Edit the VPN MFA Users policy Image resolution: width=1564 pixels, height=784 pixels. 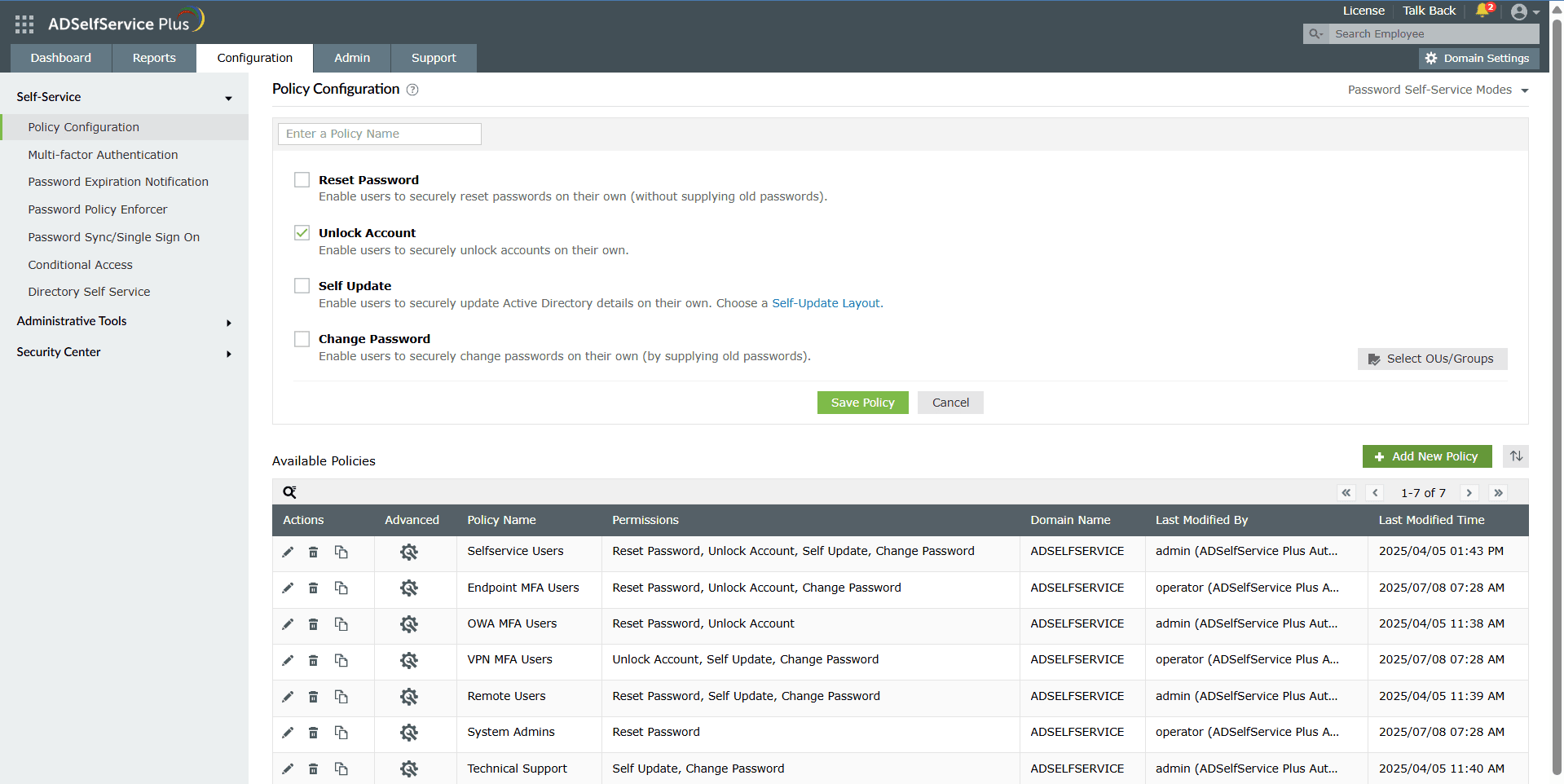coord(288,660)
